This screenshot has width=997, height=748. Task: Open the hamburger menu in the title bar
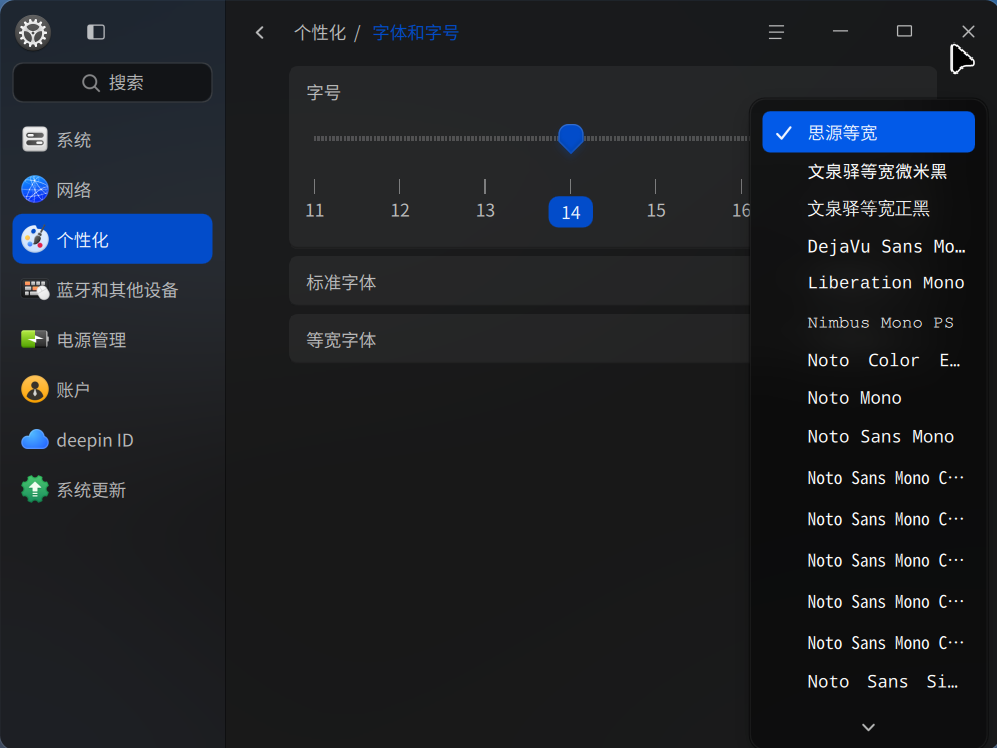[776, 32]
